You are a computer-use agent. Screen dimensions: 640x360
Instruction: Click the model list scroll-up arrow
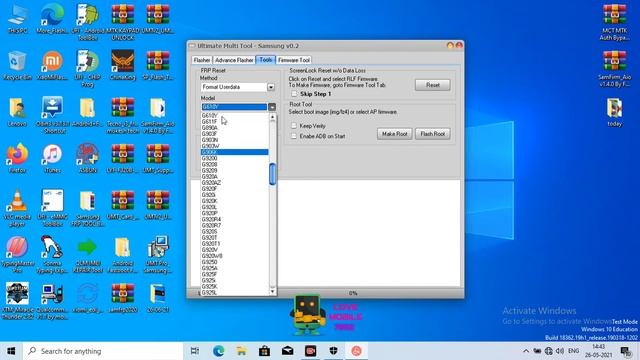click(x=273, y=117)
